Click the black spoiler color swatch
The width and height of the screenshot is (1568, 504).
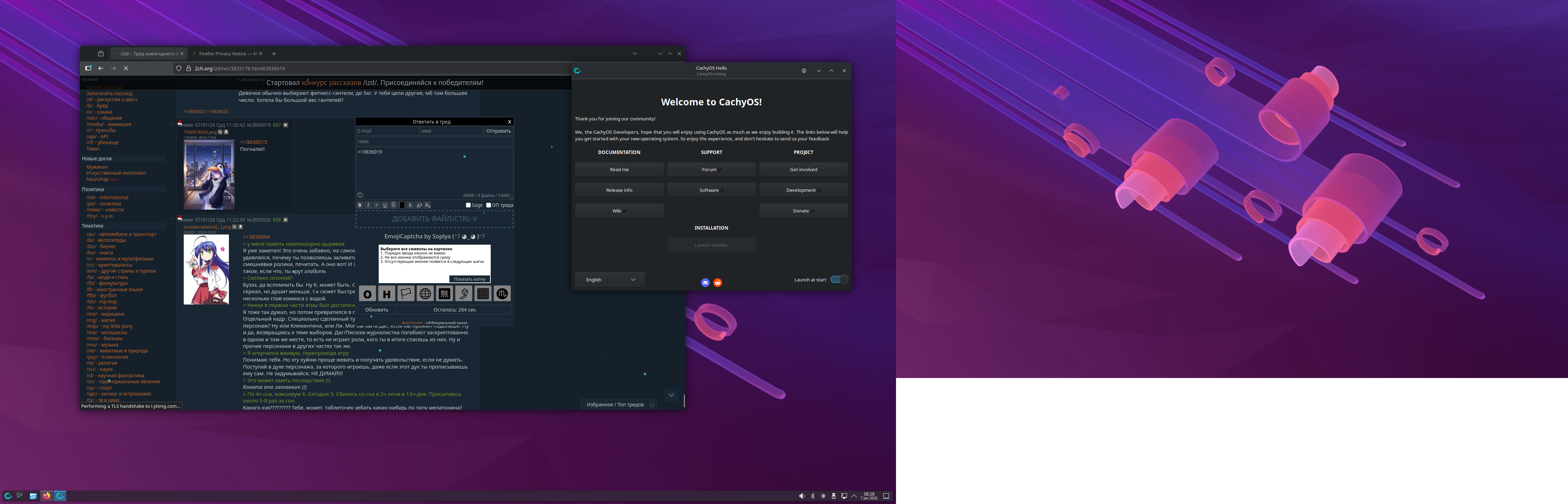402,205
